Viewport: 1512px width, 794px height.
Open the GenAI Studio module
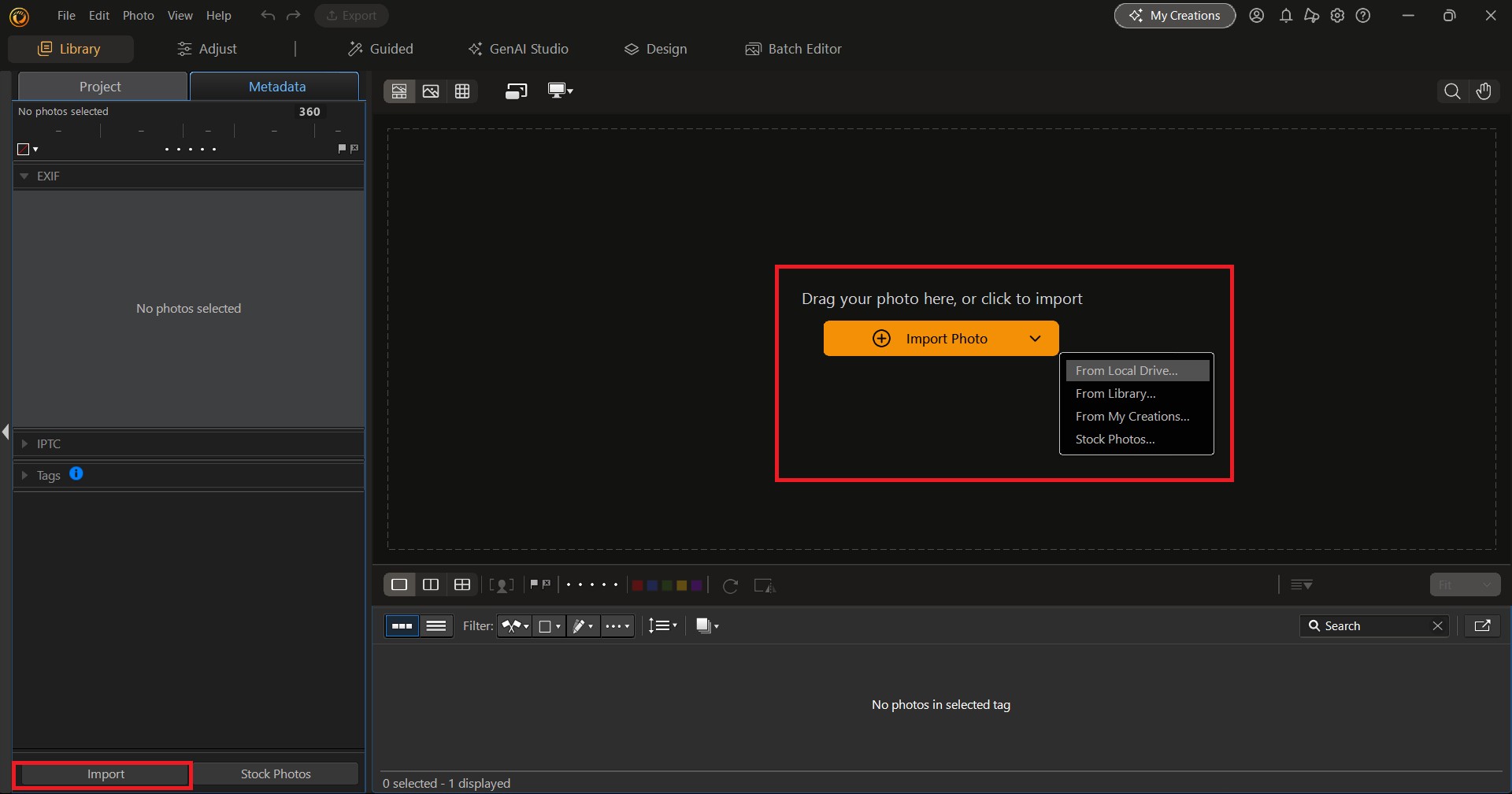pos(519,48)
